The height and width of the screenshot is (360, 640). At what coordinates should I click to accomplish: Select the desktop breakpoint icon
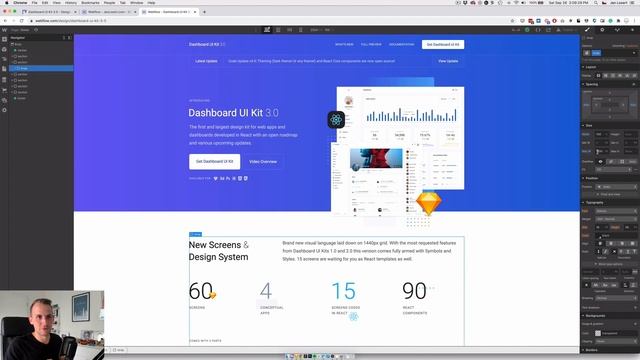(x=267, y=30)
